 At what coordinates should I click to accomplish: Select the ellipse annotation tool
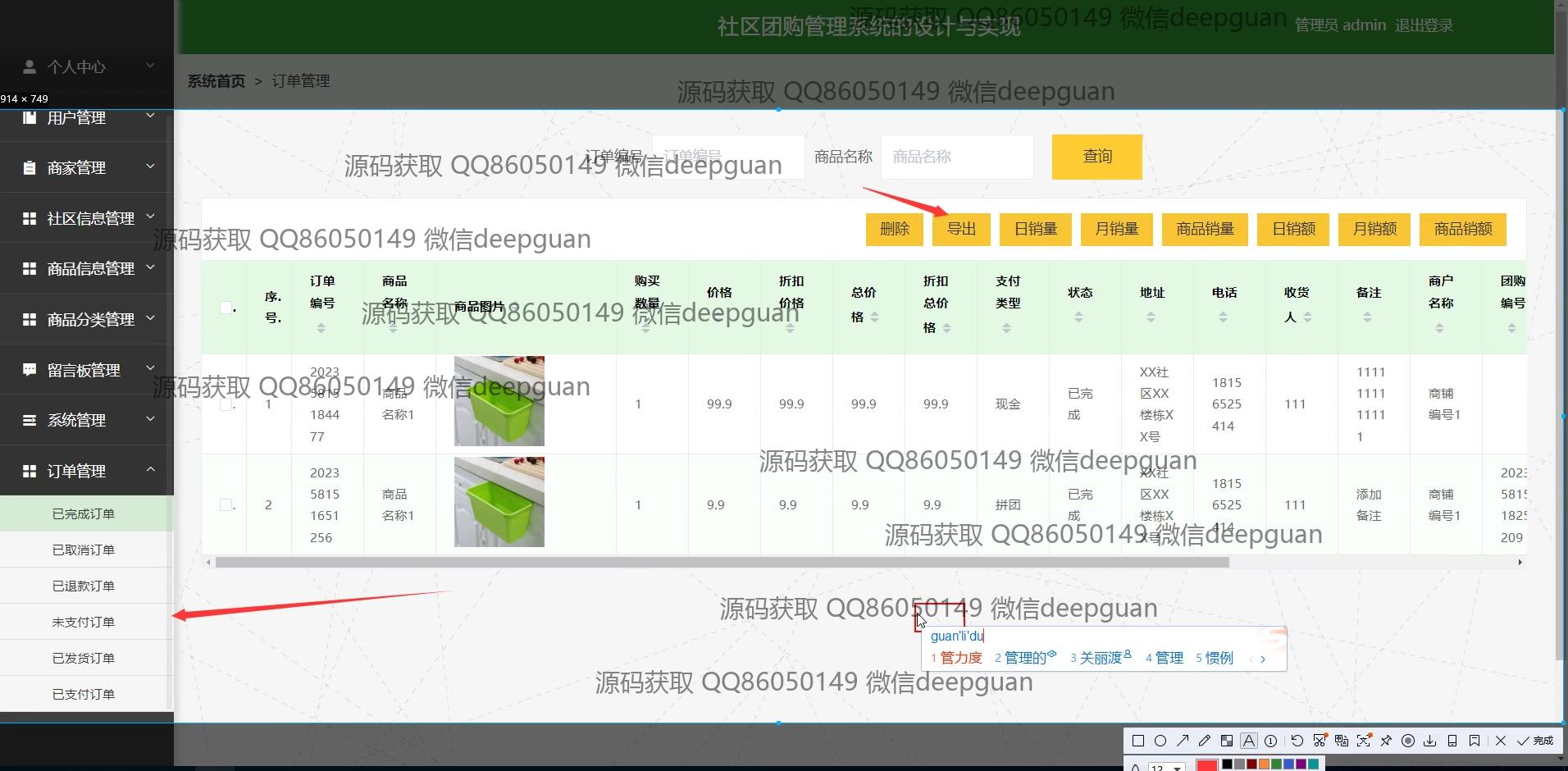1160,741
